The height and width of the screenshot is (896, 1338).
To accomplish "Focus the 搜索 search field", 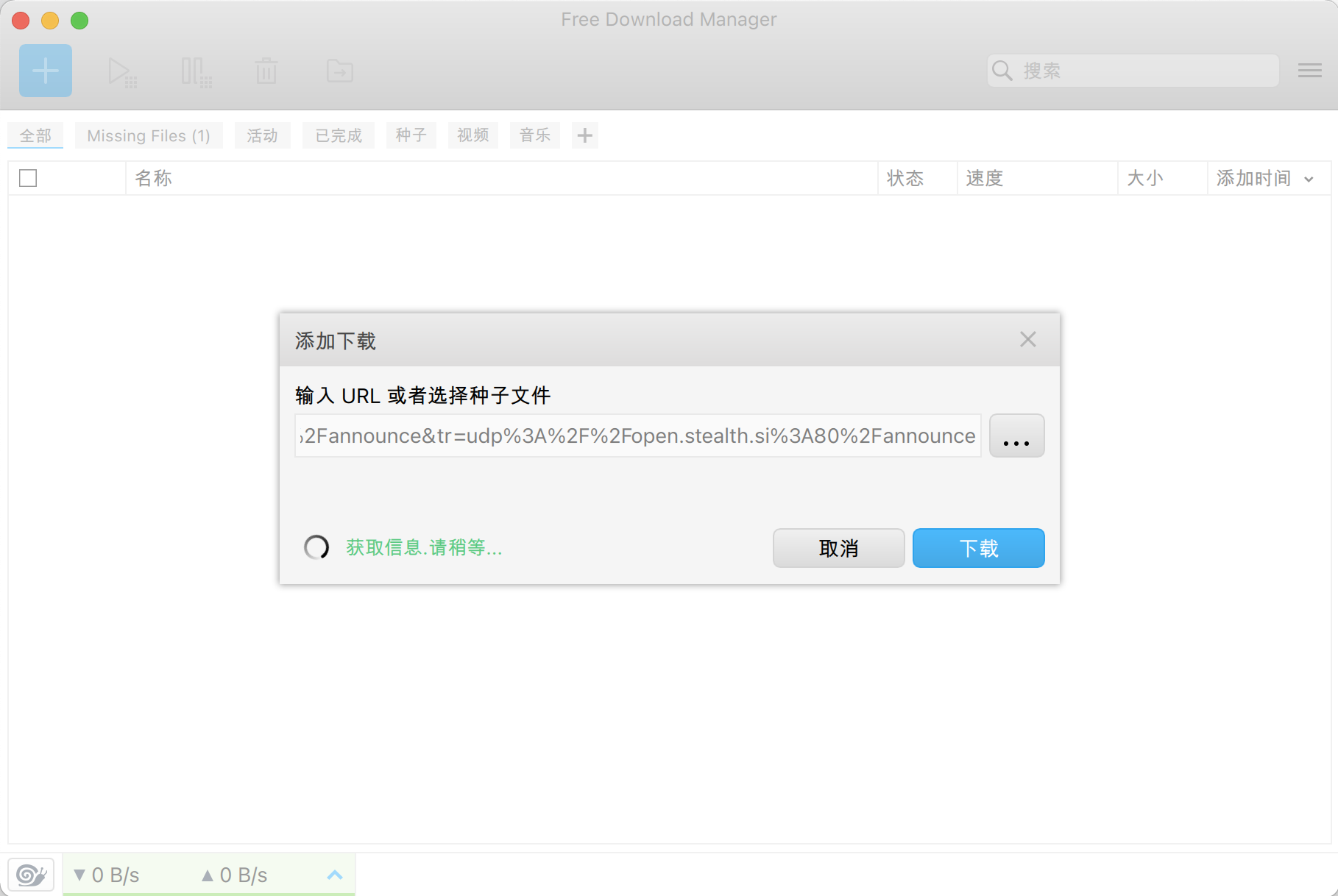I will (1133, 71).
